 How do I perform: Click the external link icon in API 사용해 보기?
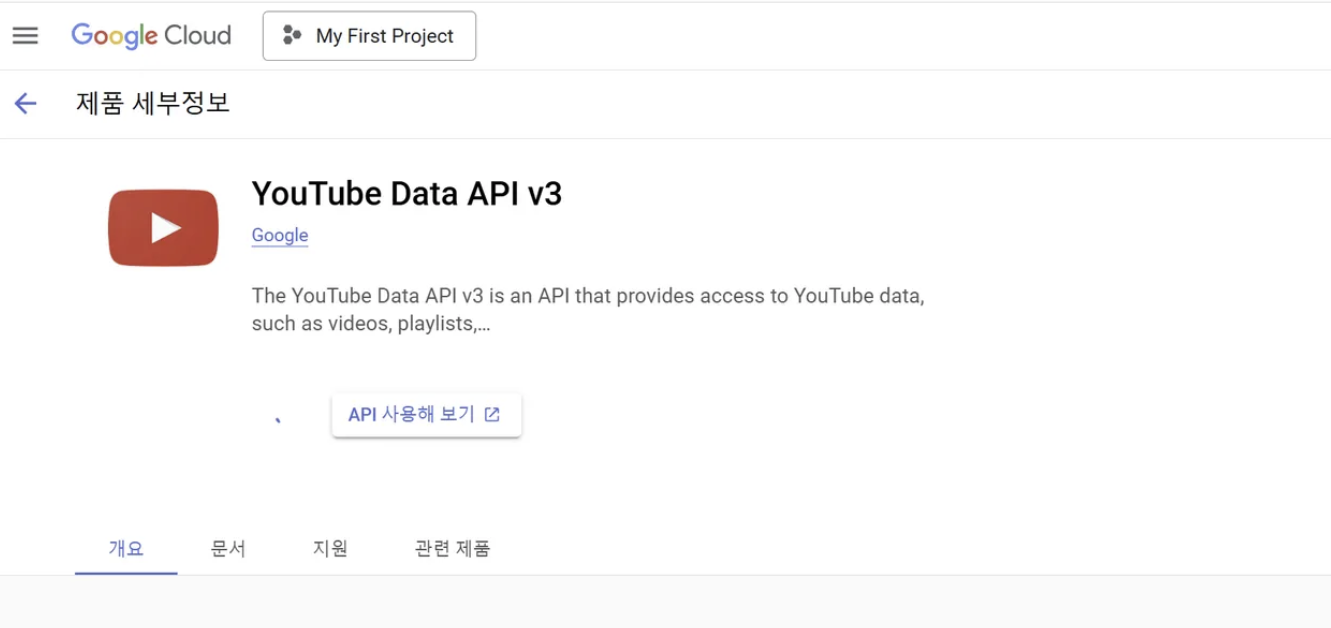[492, 414]
